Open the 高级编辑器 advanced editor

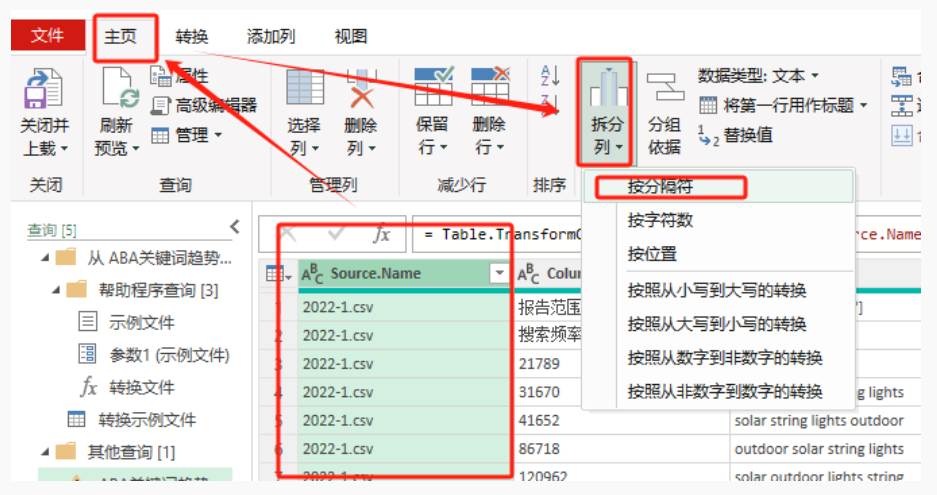[x=204, y=105]
